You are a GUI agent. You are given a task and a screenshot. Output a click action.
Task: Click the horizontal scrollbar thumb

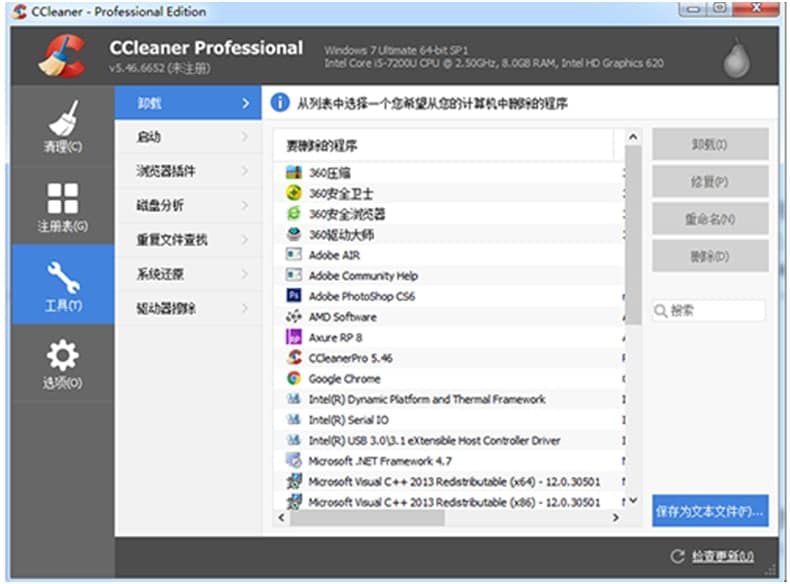point(367,517)
